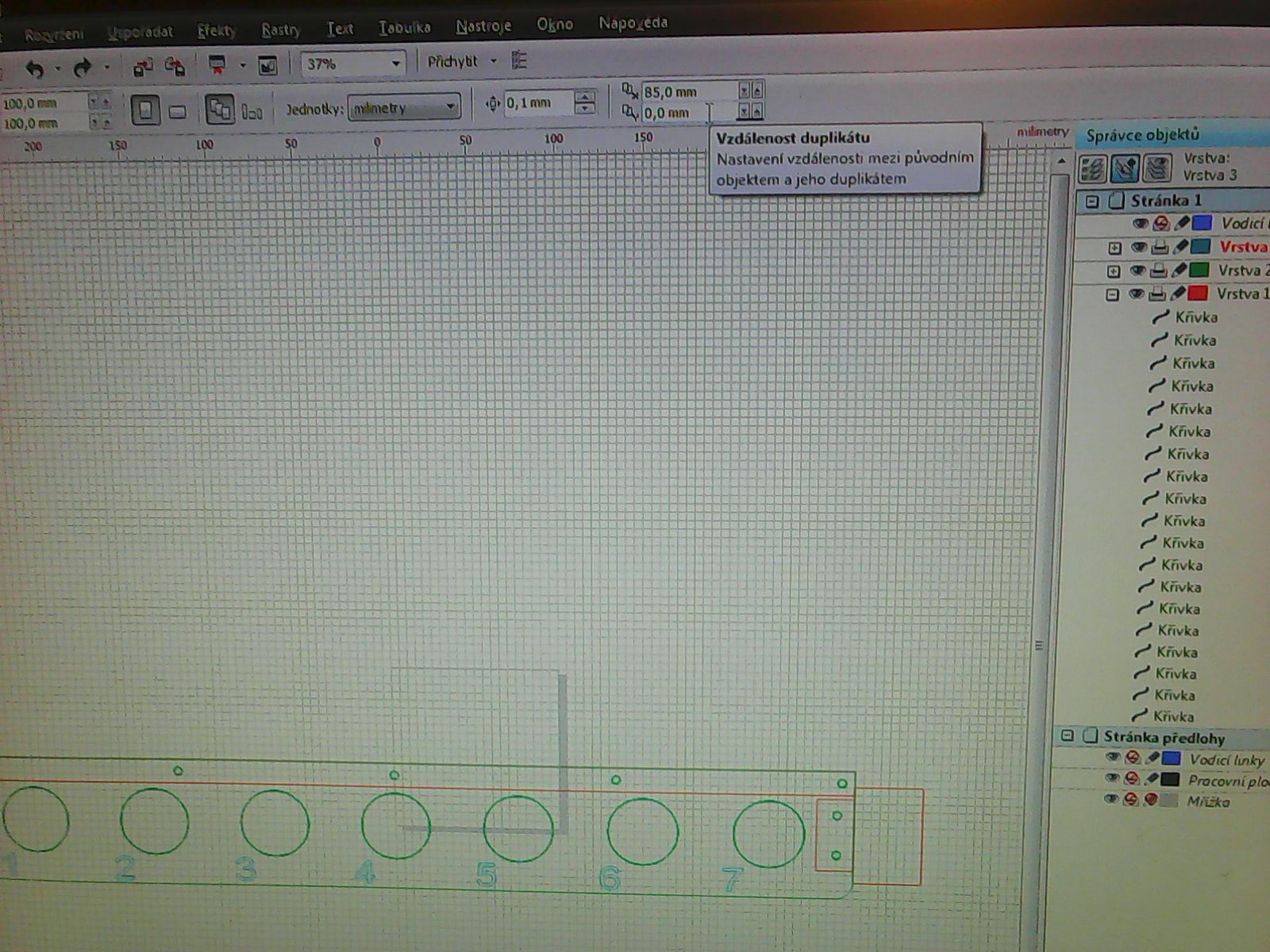Select portrait page orientation icon
The height and width of the screenshot is (952, 1270).
[145, 110]
